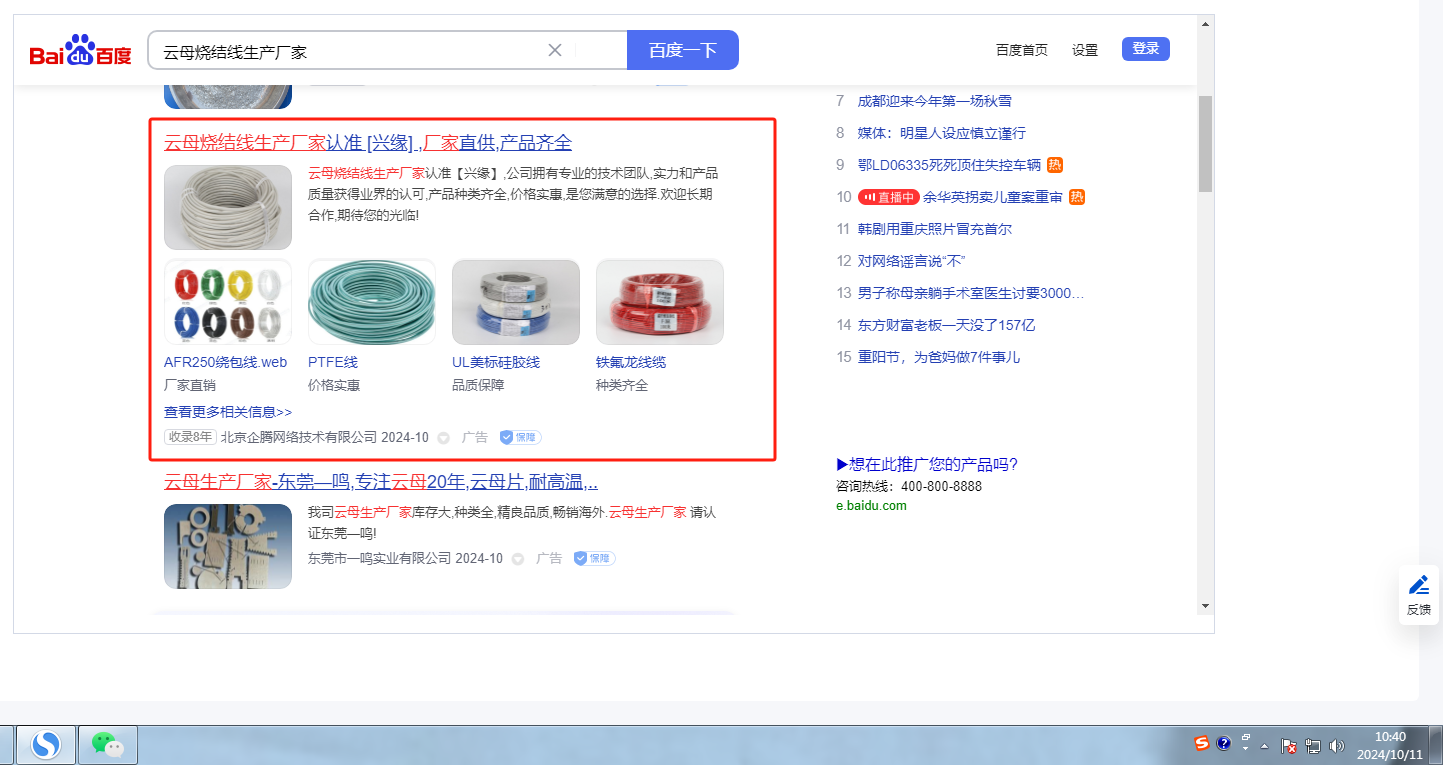Click the 反馈 feedback button
The width and height of the screenshot is (1443, 765).
click(x=1419, y=595)
